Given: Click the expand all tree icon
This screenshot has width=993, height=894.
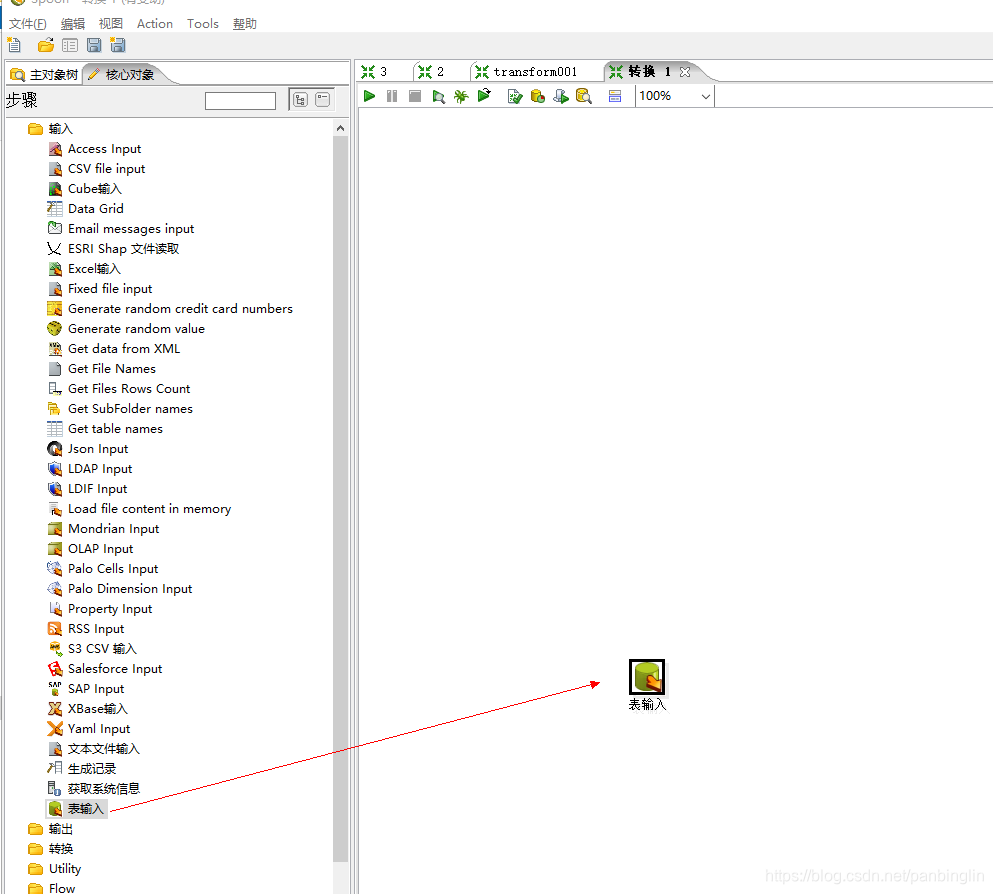Looking at the screenshot, I should 300,100.
